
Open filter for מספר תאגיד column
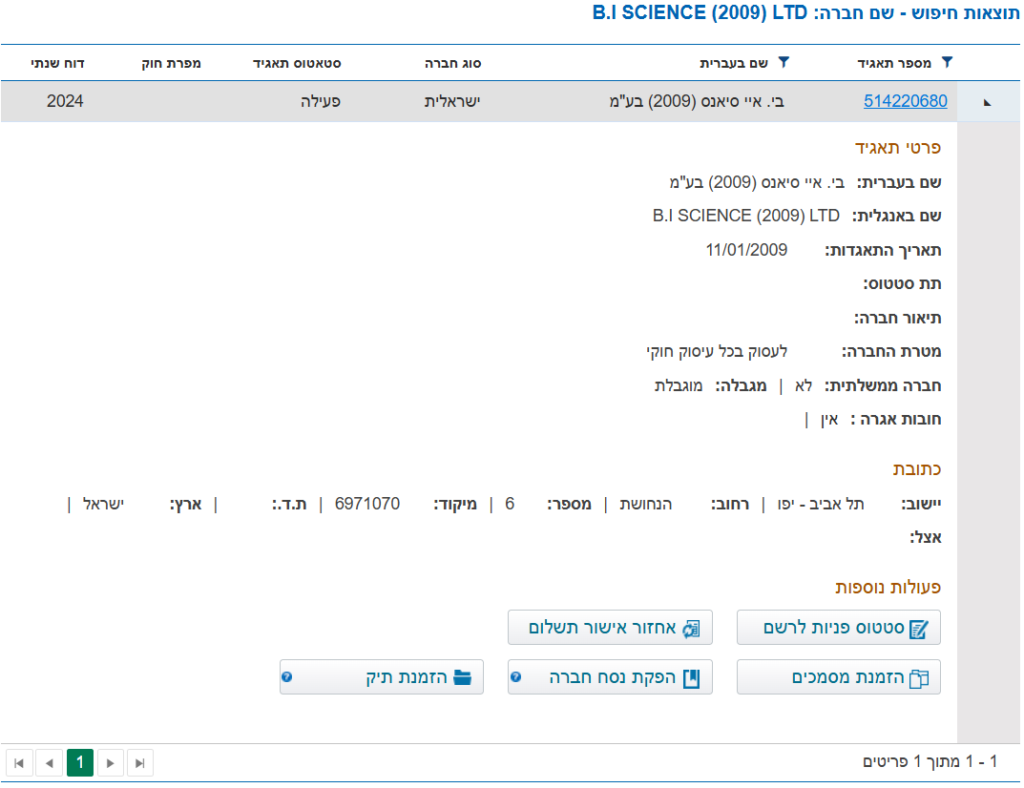(x=947, y=62)
